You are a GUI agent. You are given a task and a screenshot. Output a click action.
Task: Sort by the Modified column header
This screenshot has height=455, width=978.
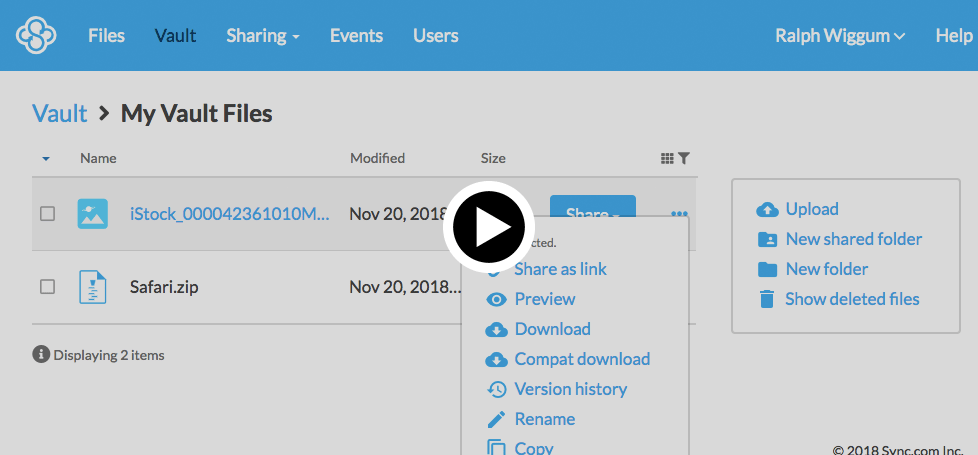point(377,158)
